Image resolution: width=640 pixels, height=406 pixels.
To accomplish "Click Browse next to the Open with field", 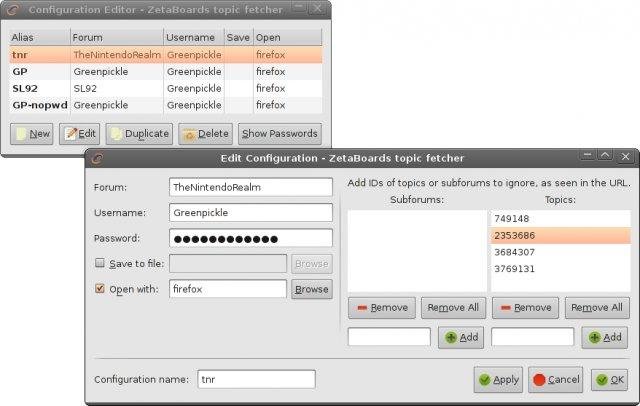I will point(312,289).
